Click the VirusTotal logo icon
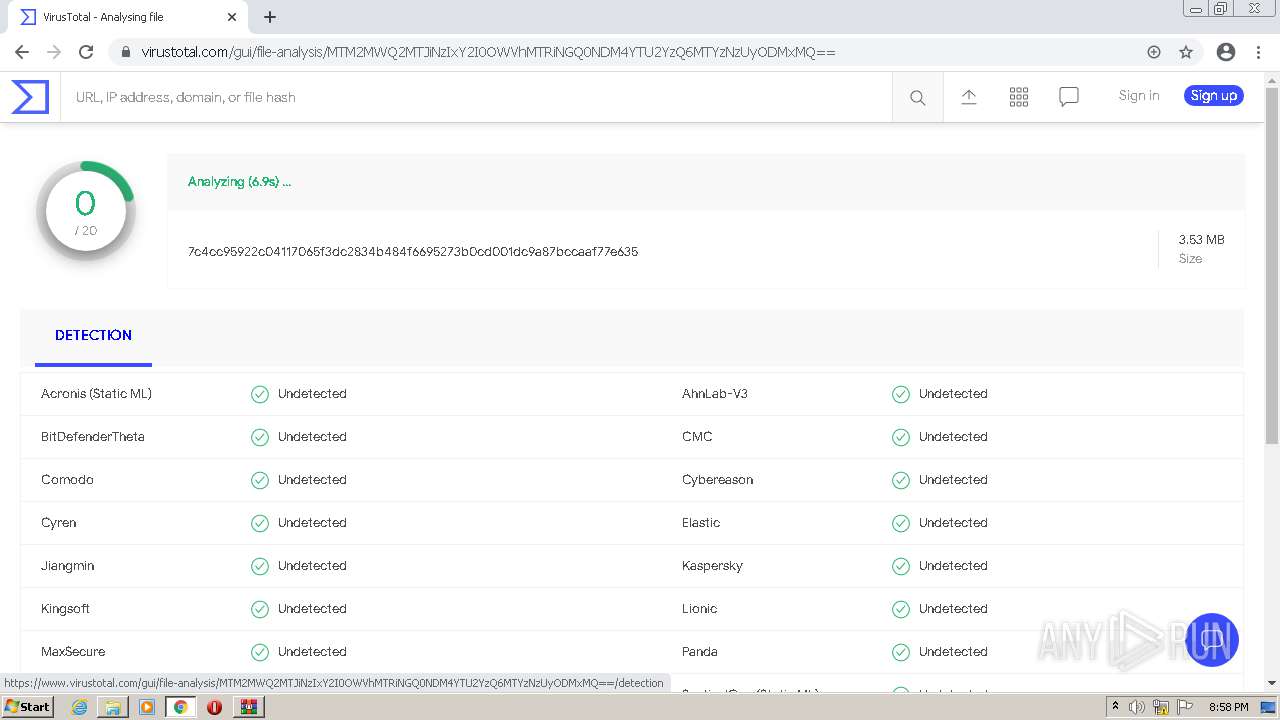Image resolution: width=1280 pixels, height=720 pixels. point(30,97)
